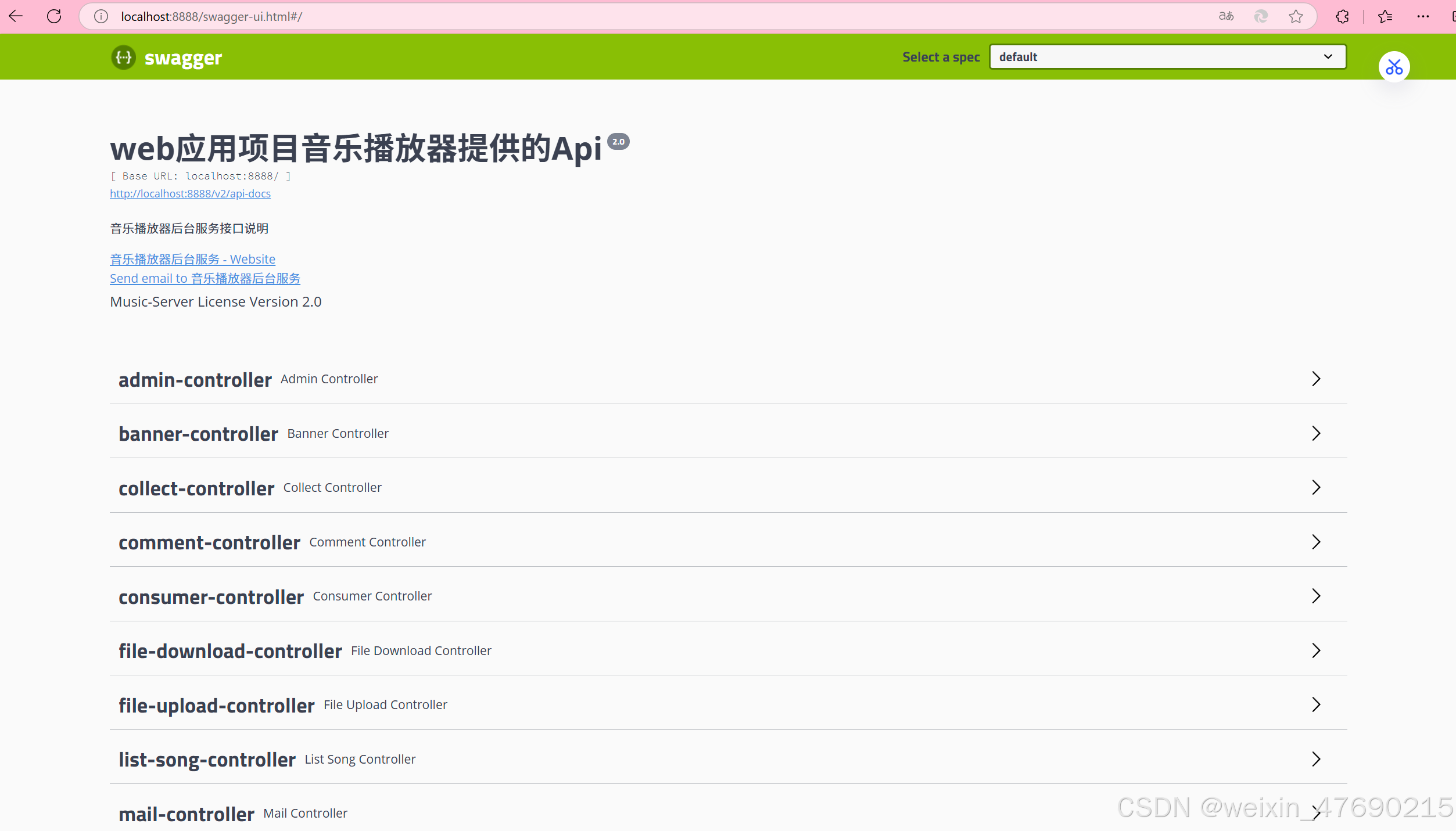The height and width of the screenshot is (831, 1456).
Task: Click the browser back arrow
Action: click(16, 16)
